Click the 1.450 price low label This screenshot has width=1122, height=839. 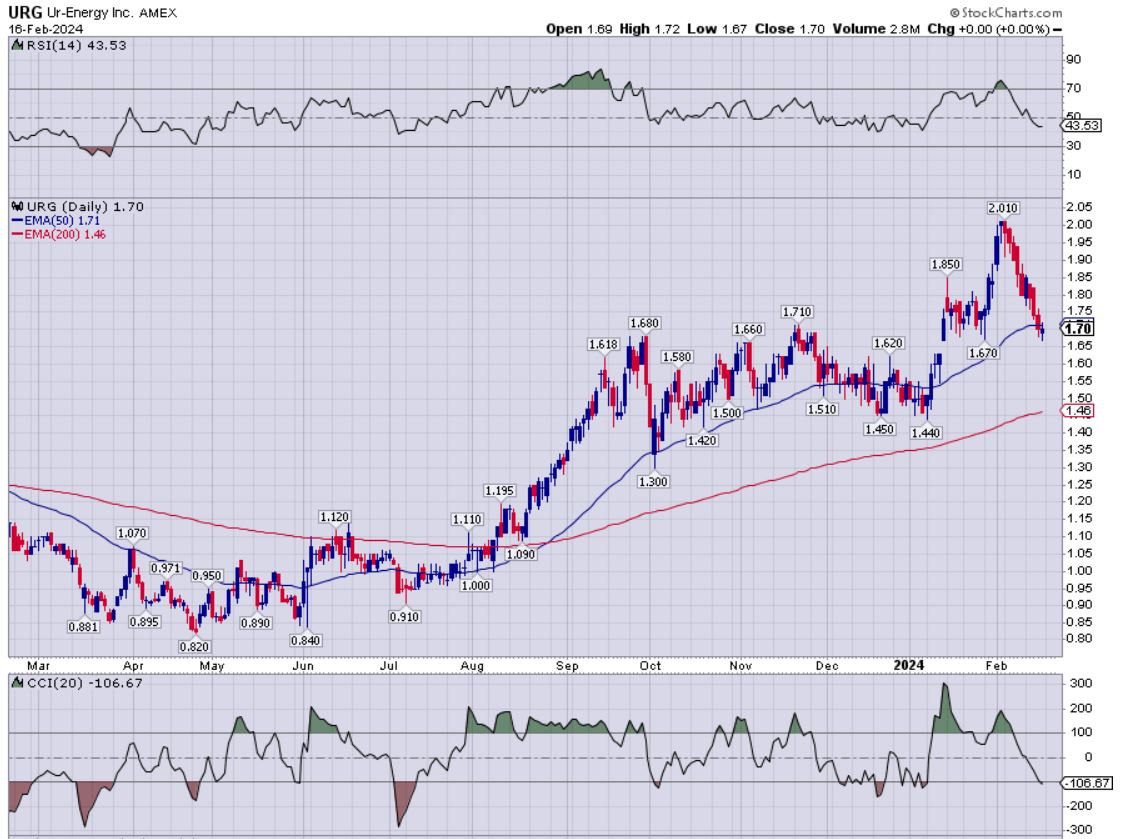(x=879, y=429)
